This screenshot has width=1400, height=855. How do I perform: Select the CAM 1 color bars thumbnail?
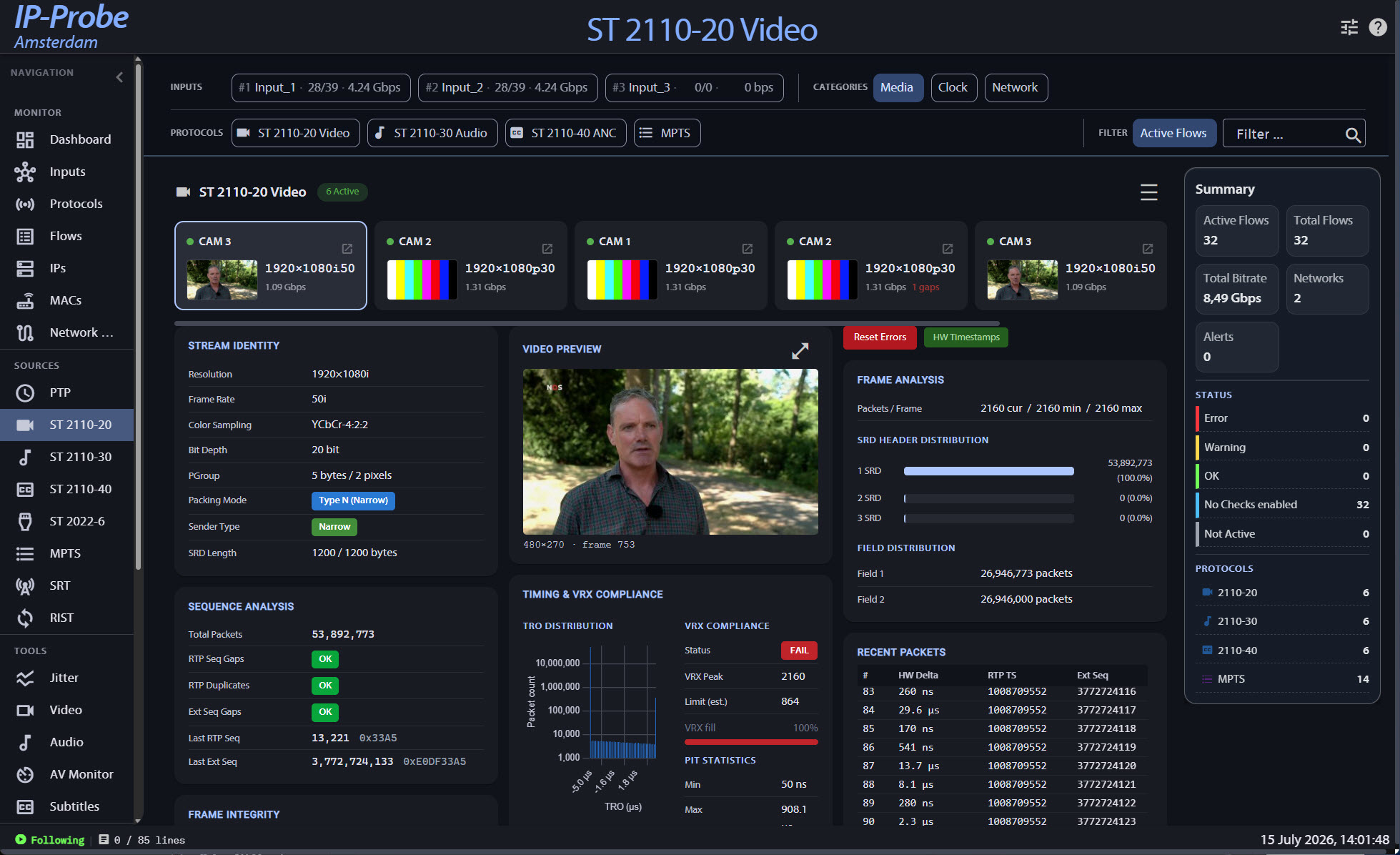[x=622, y=280]
